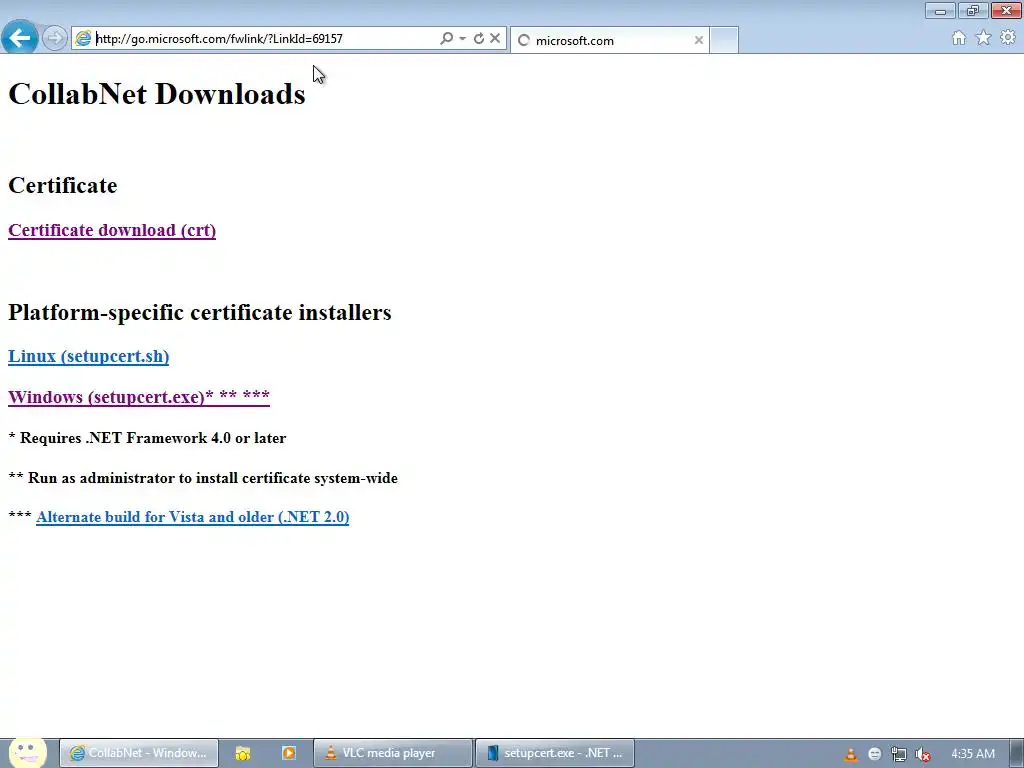This screenshot has height=768, width=1024.
Task: Open a new tab with the blank tab button
Action: click(x=724, y=40)
